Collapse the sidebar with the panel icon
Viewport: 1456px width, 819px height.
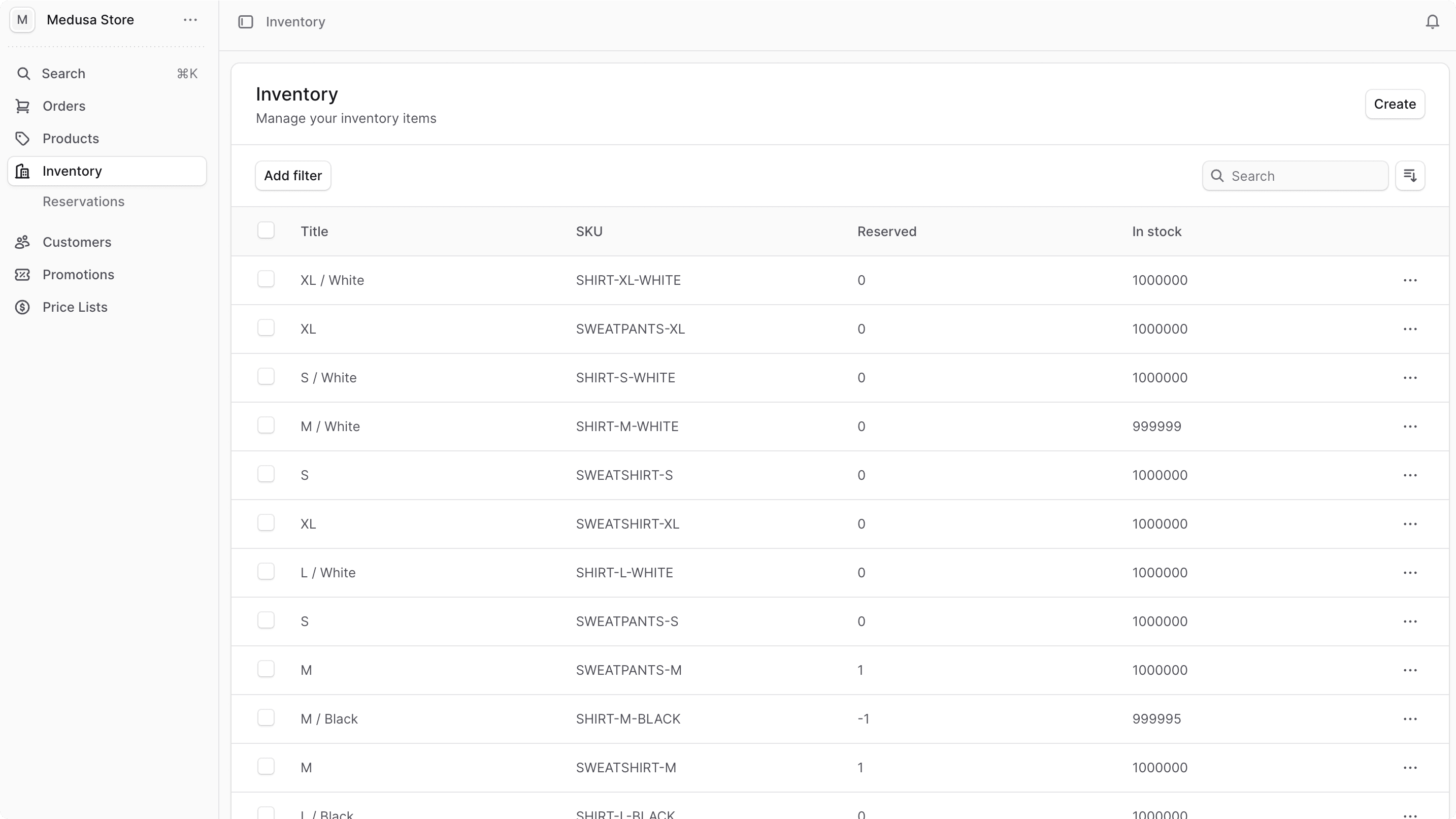click(x=246, y=22)
